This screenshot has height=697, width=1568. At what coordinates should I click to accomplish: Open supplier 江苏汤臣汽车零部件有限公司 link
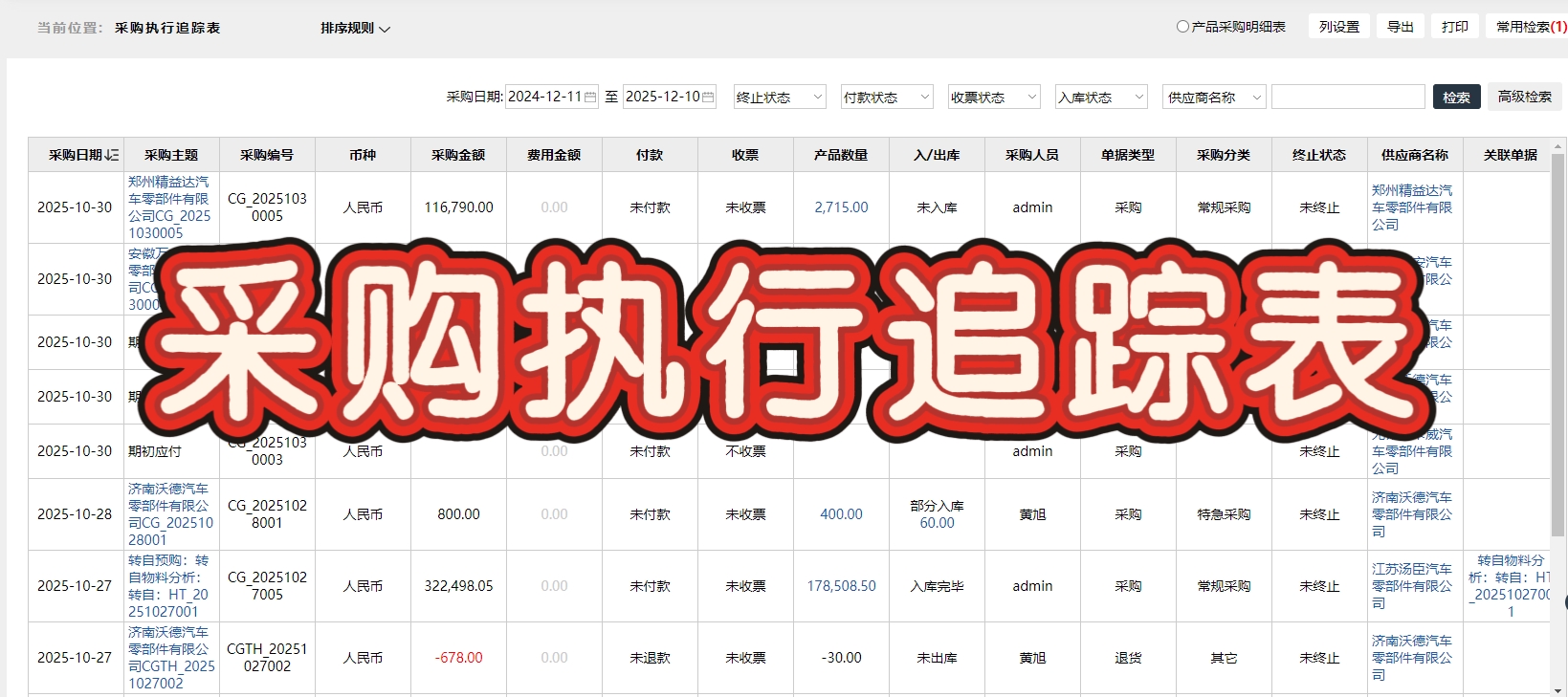click(1412, 586)
